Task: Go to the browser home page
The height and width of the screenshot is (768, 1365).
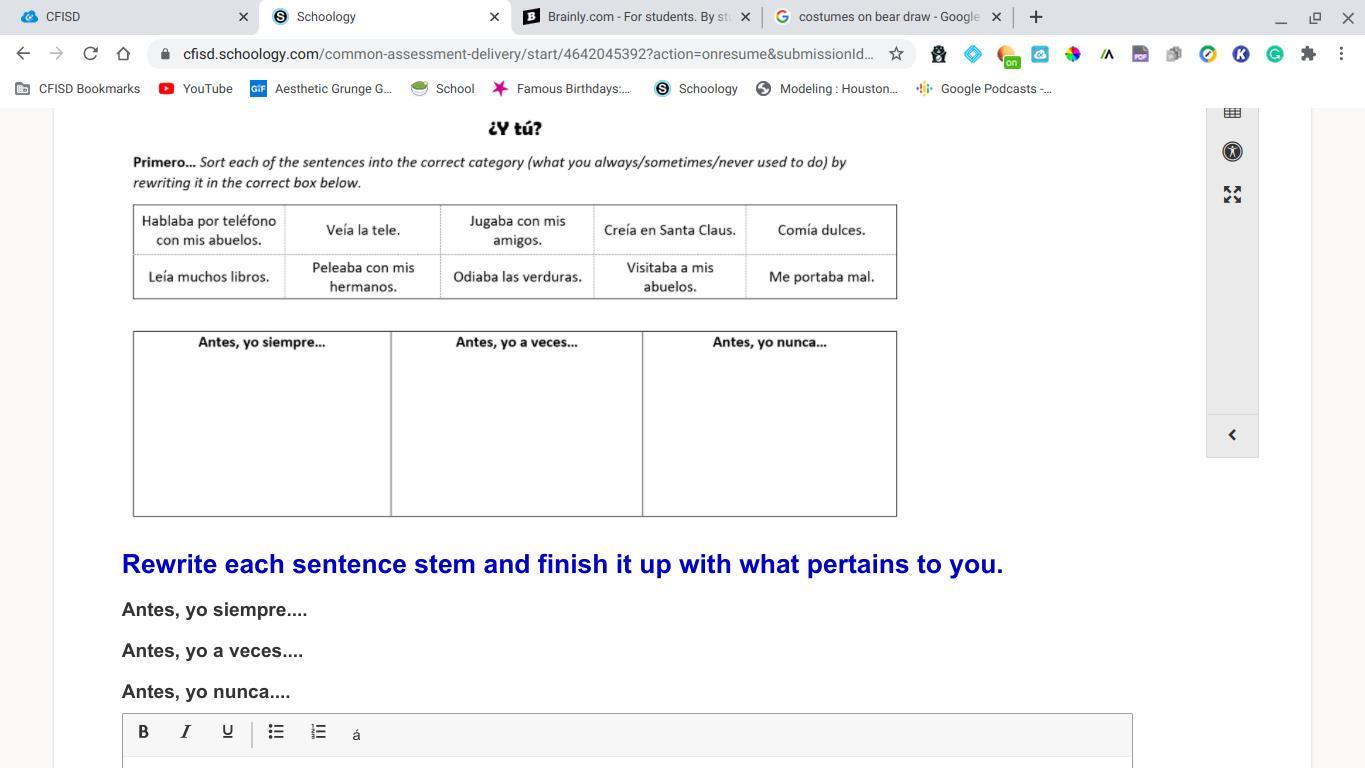Action: pos(123,54)
